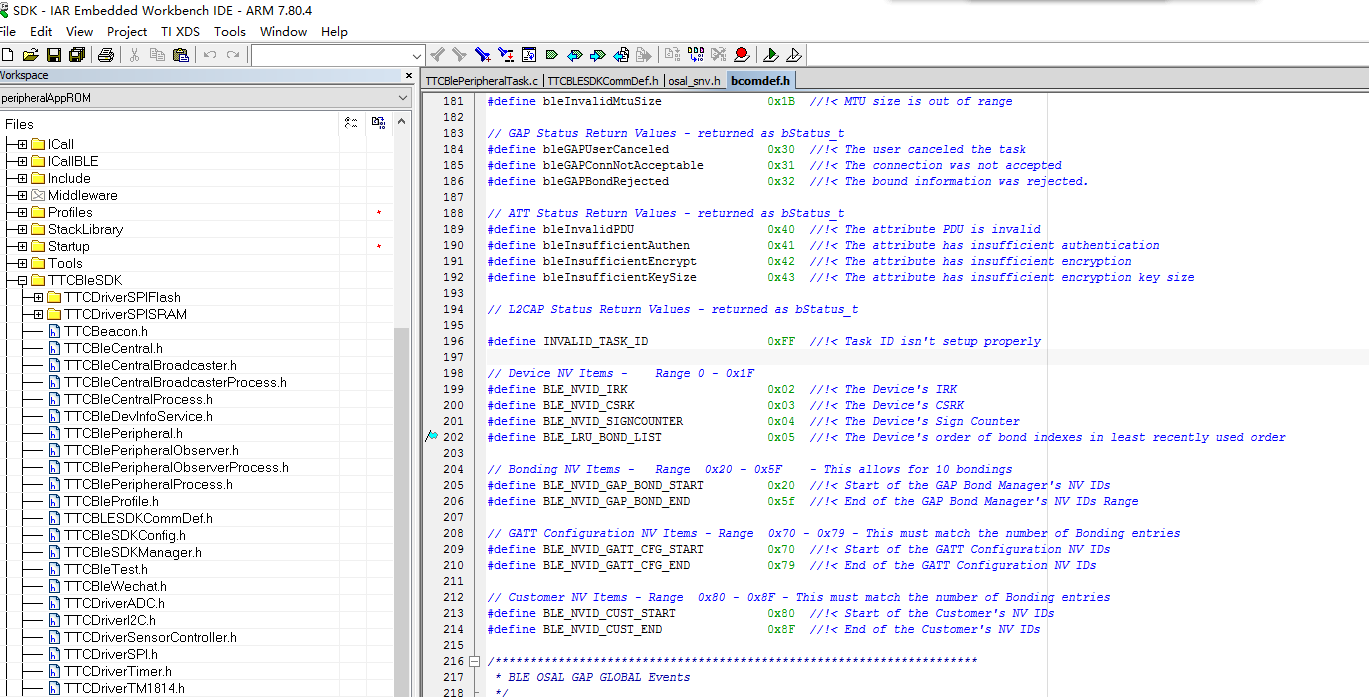The image size is (1369, 697).
Task: Expand the ICall folder
Action: (x=22, y=144)
